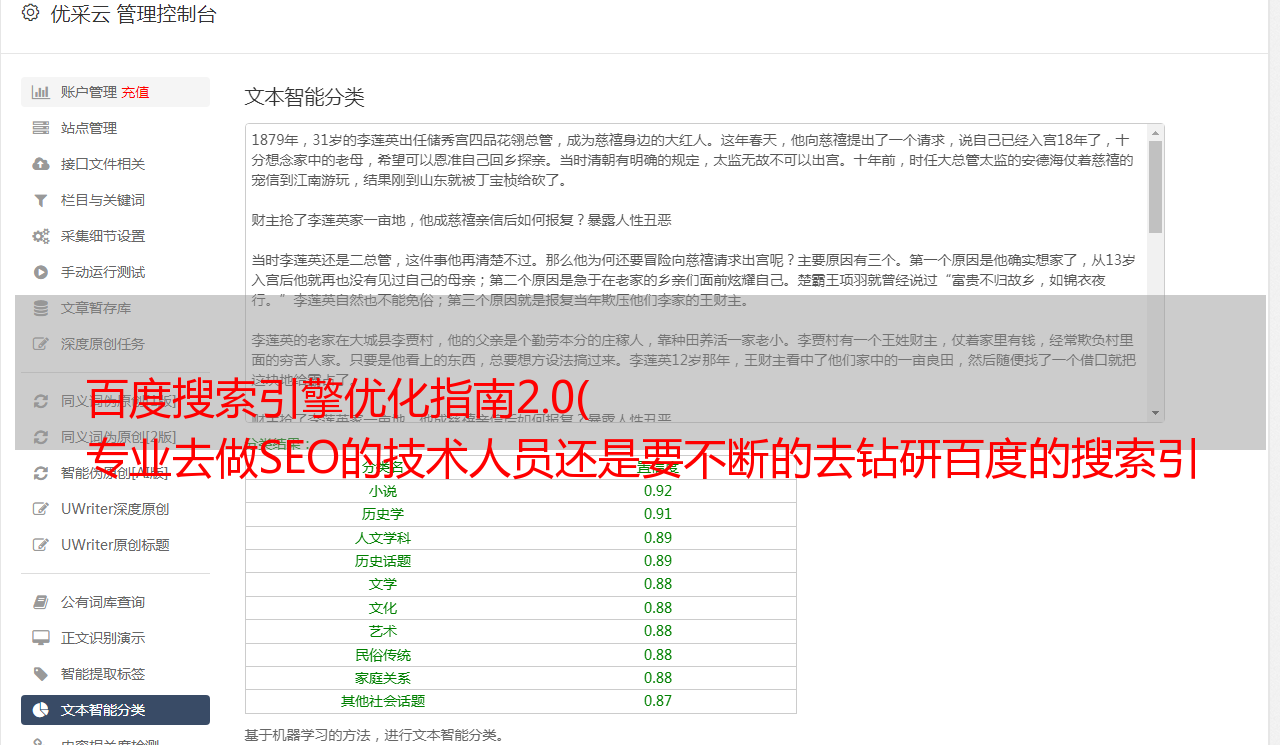The height and width of the screenshot is (745, 1280).
Task: Select UWriter原创标题 in the sidebar
Action: [115, 545]
